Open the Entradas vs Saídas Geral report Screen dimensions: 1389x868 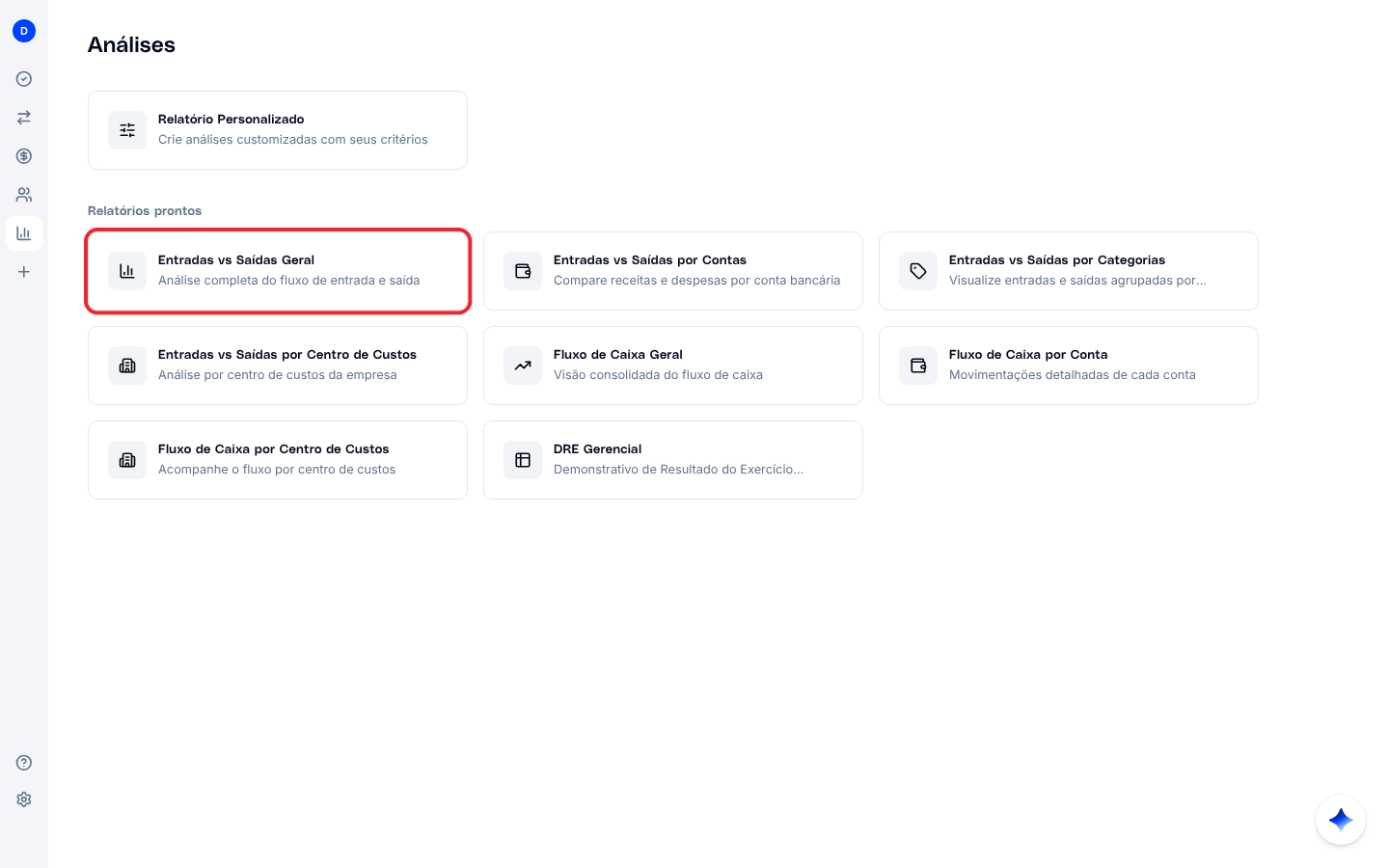[x=278, y=271]
